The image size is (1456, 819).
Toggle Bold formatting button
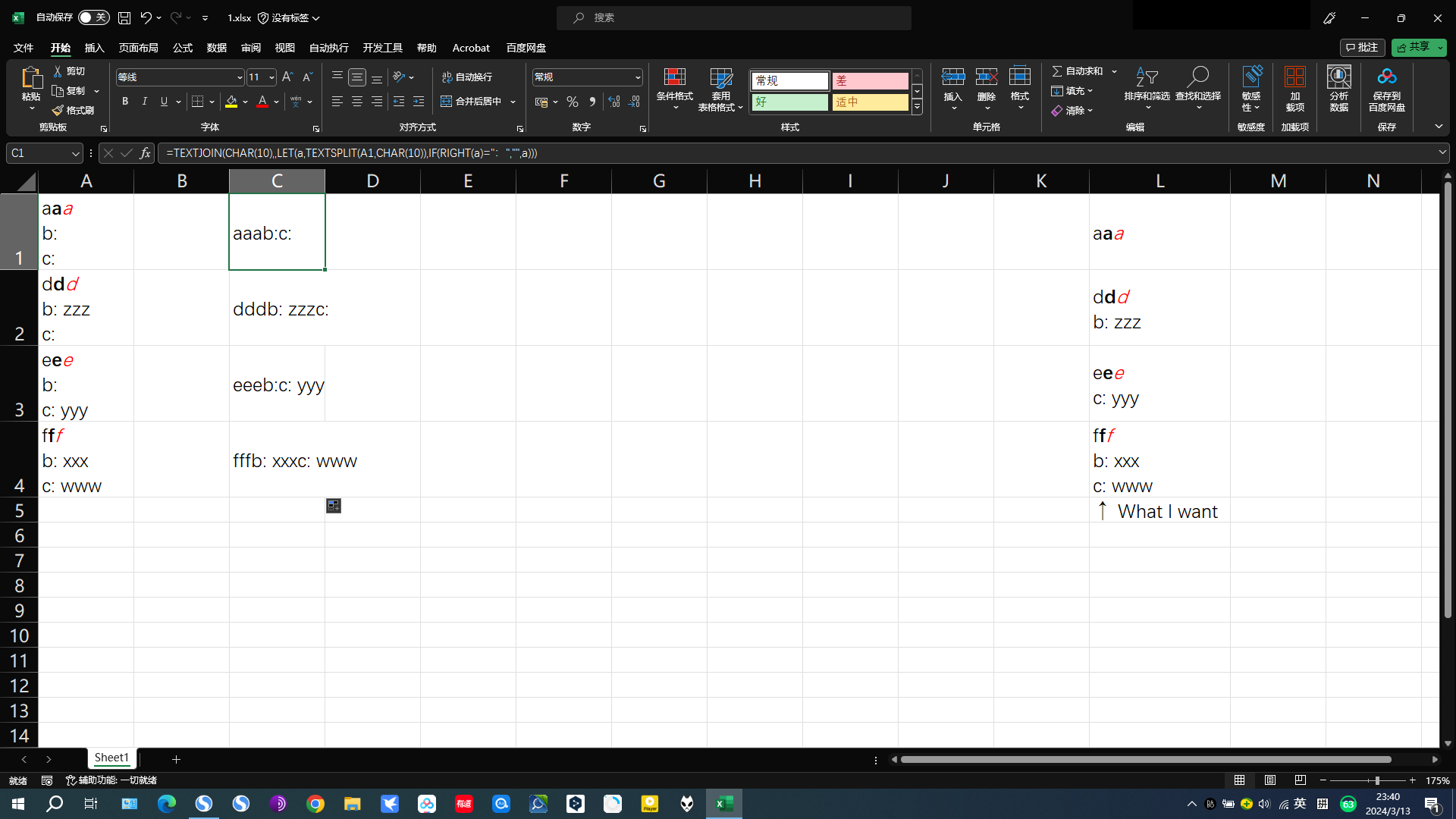pos(125,102)
